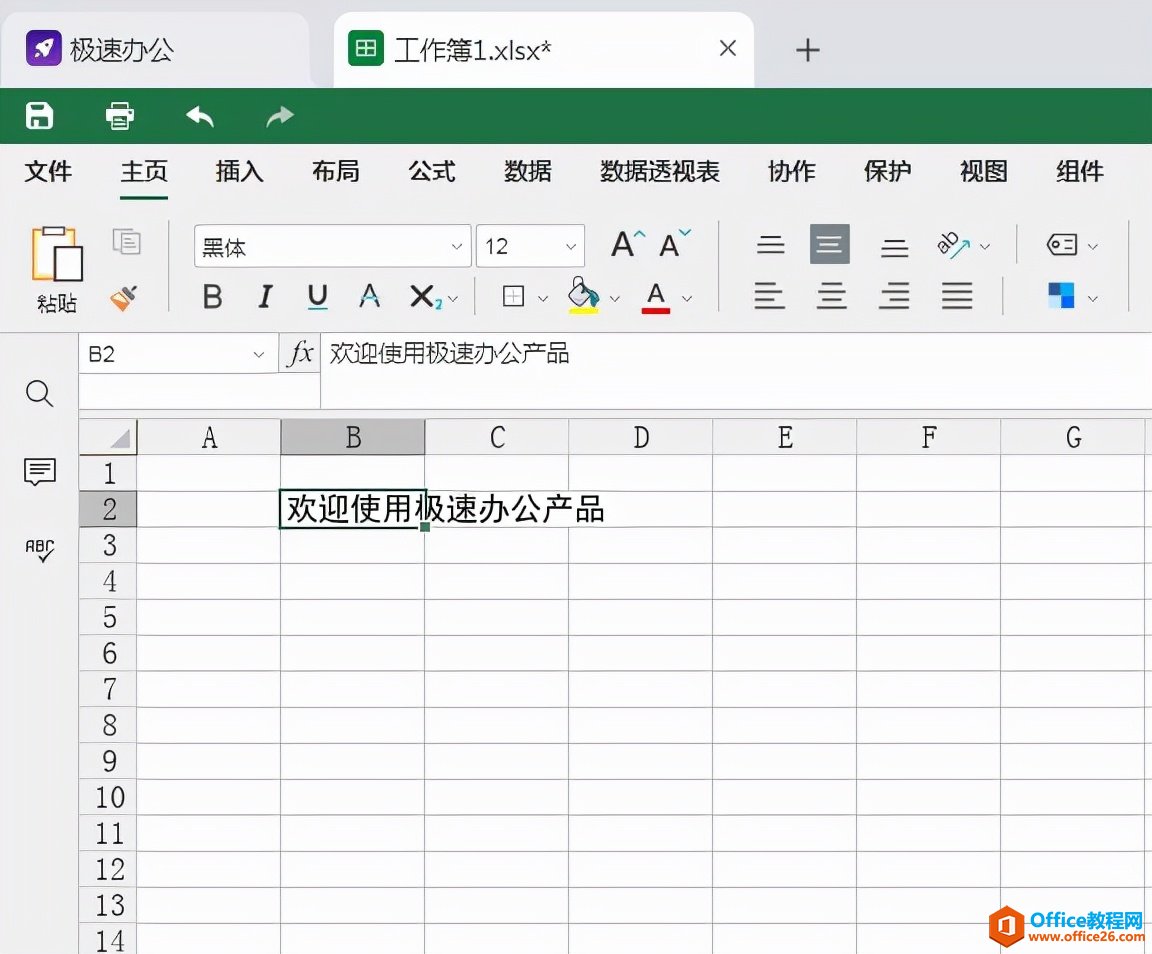The height and width of the screenshot is (954, 1152).
Task: Click the Redo arrow icon
Action: 278,115
